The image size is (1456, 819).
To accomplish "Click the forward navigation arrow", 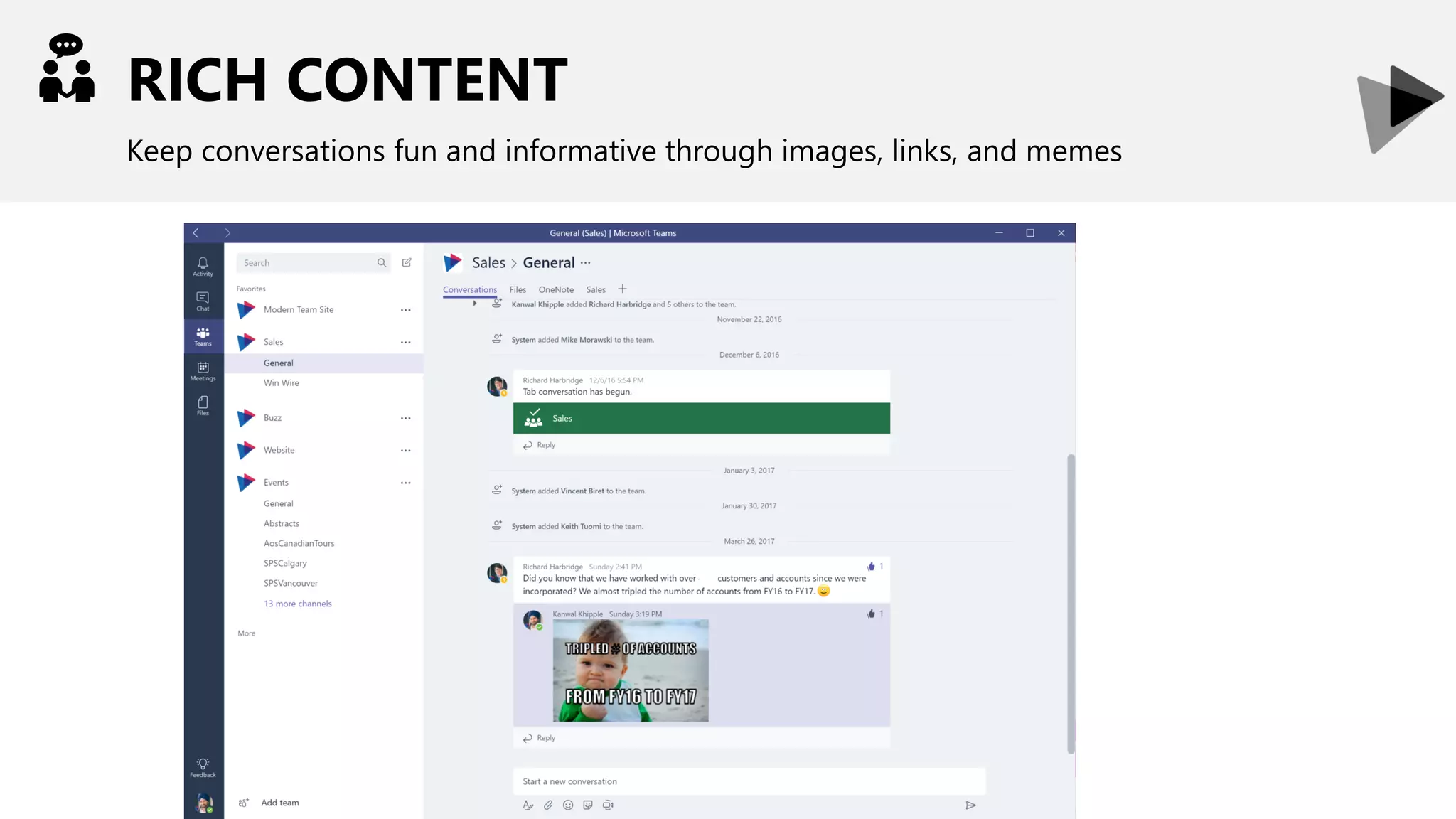I will pyautogui.click(x=227, y=233).
